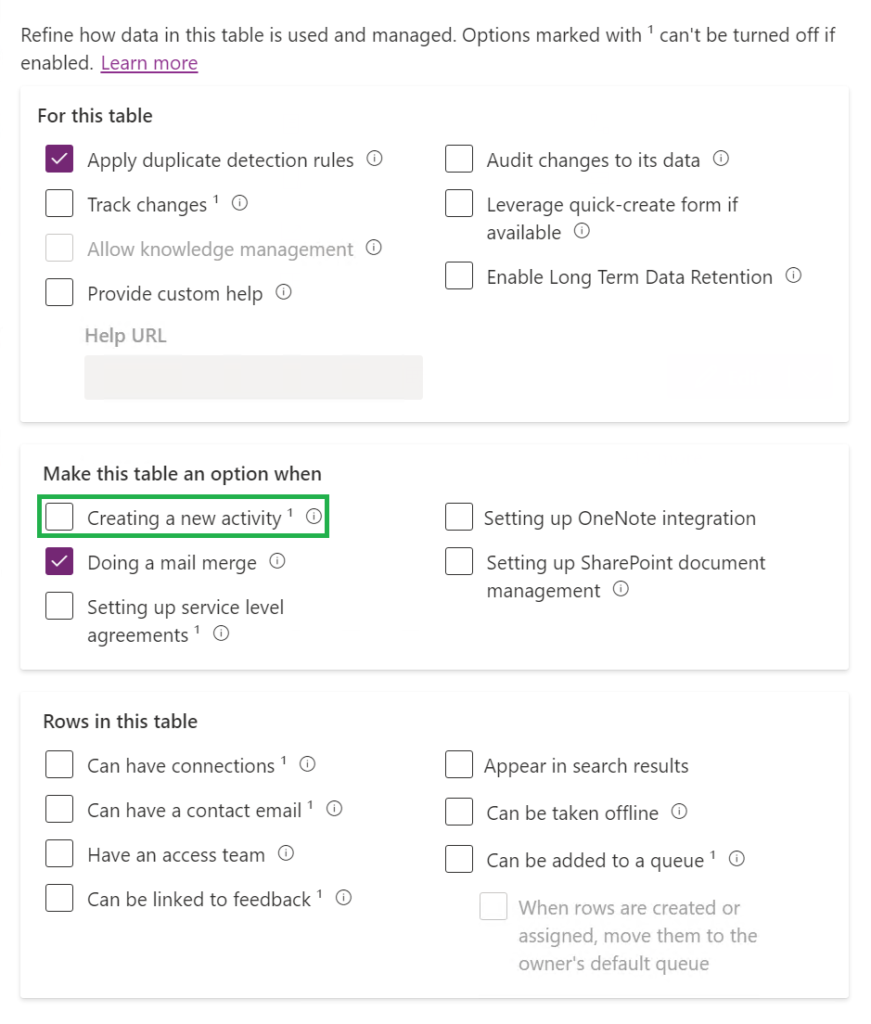
Task: Click info icon beside Can be added to a queue
Action: tap(737, 858)
